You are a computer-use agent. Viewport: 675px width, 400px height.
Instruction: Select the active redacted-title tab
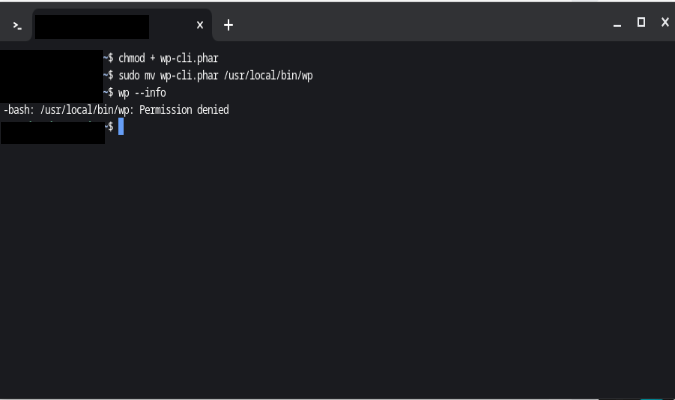[122, 25]
